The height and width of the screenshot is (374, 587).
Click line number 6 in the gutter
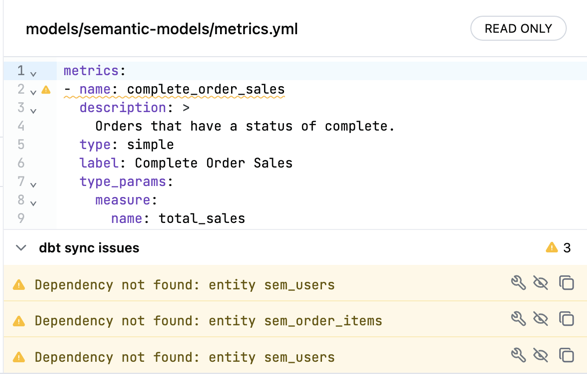21,163
